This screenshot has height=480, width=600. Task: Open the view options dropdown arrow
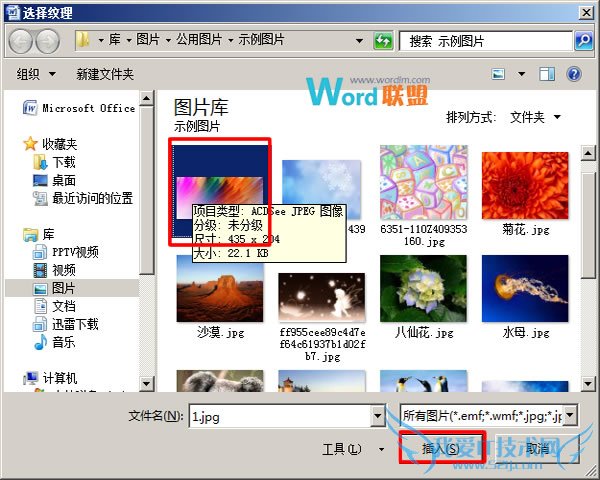tap(521, 74)
